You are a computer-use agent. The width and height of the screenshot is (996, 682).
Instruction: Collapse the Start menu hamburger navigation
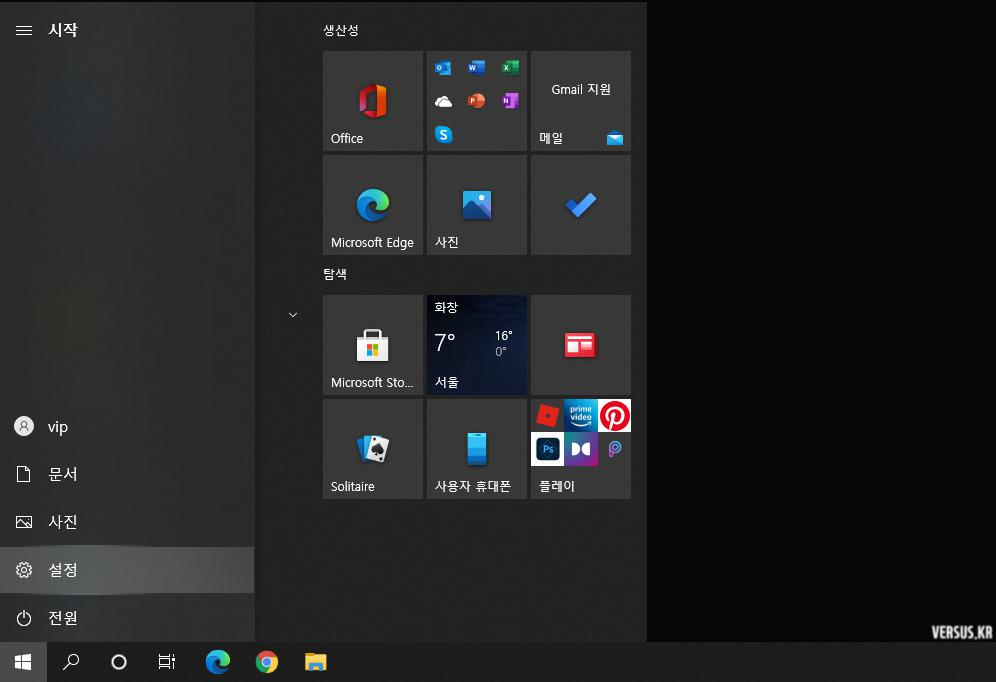click(x=24, y=30)
